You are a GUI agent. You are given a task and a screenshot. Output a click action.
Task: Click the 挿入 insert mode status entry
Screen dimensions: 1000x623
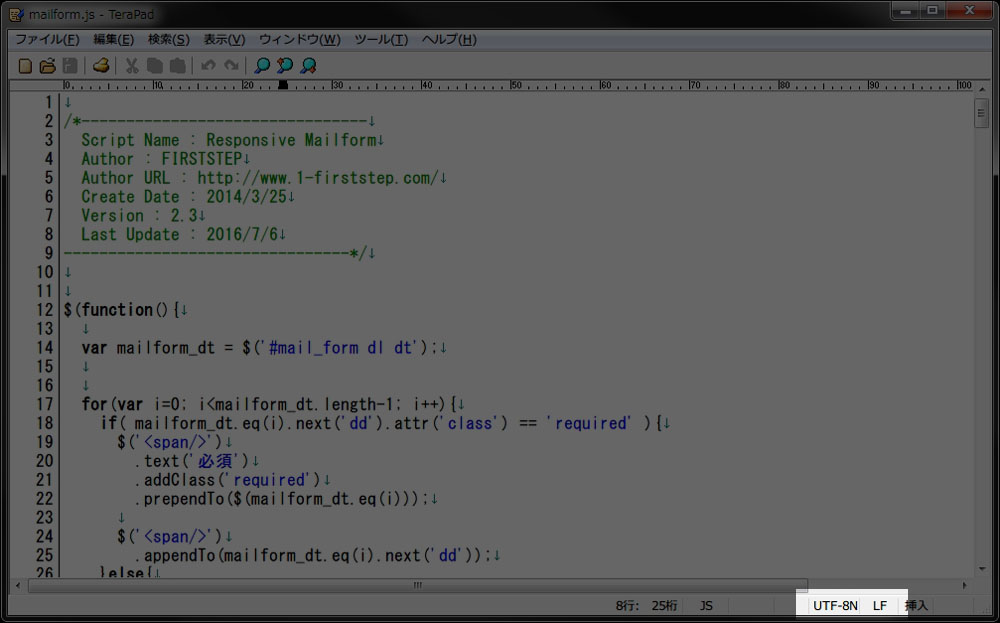[916, 606]
